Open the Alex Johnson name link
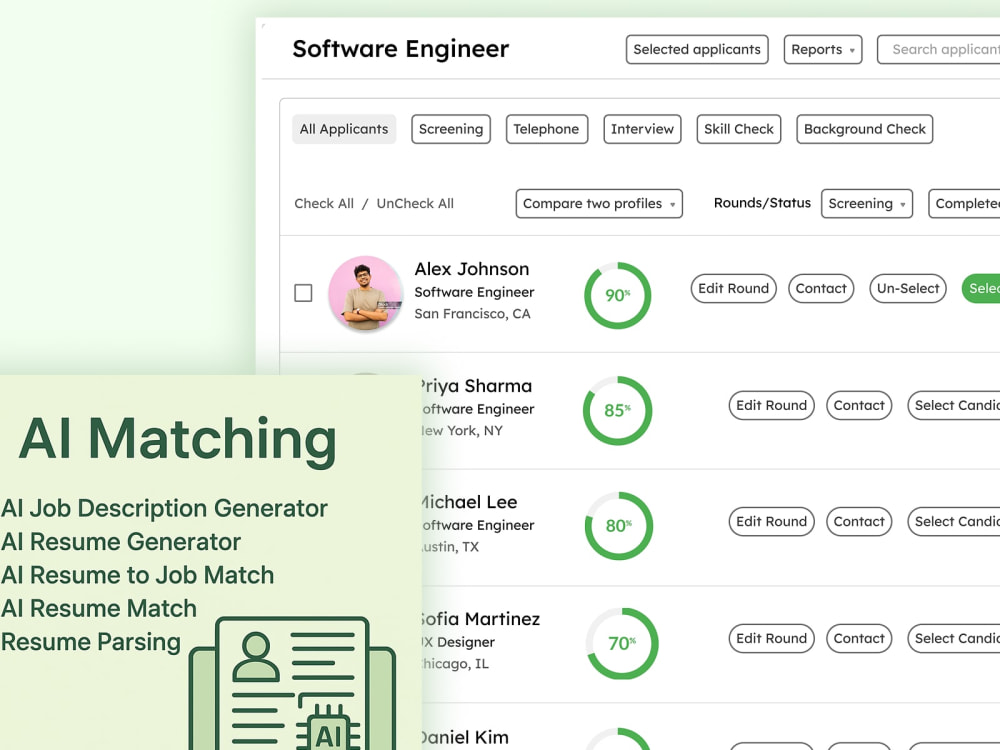The height and width of the screenshot is (750, 1000). pyautogui.click(x=472, y=269)
